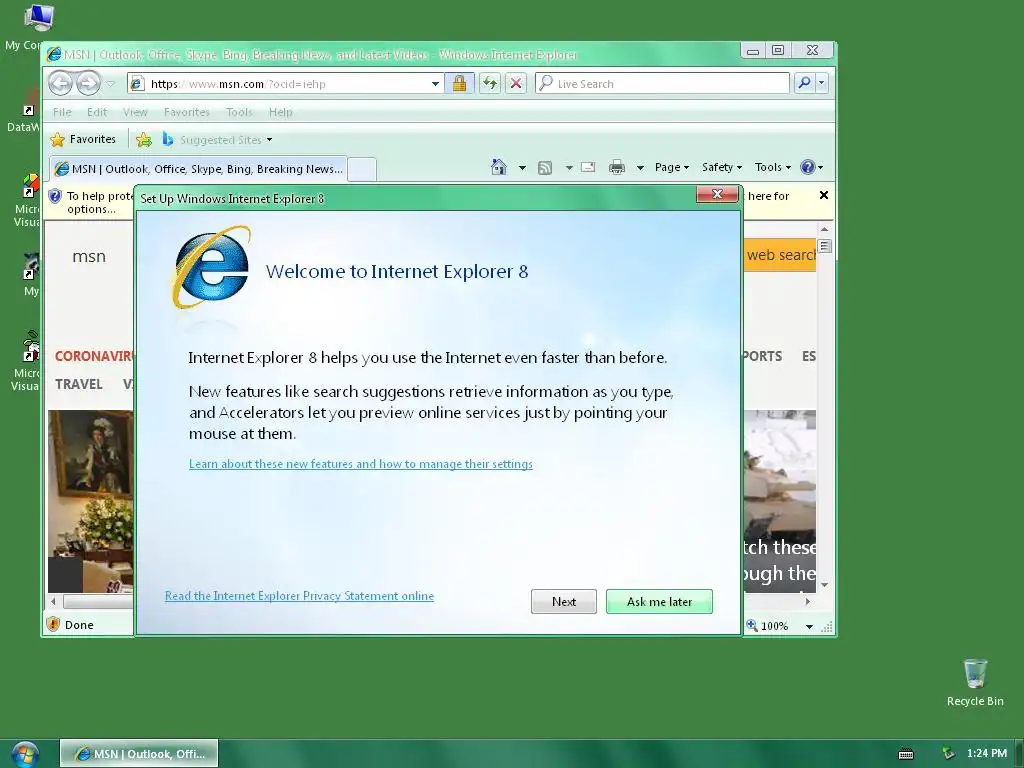Select the MSN Outlook Office Skype tab
1024x768 pixels.
coord(198,168)
